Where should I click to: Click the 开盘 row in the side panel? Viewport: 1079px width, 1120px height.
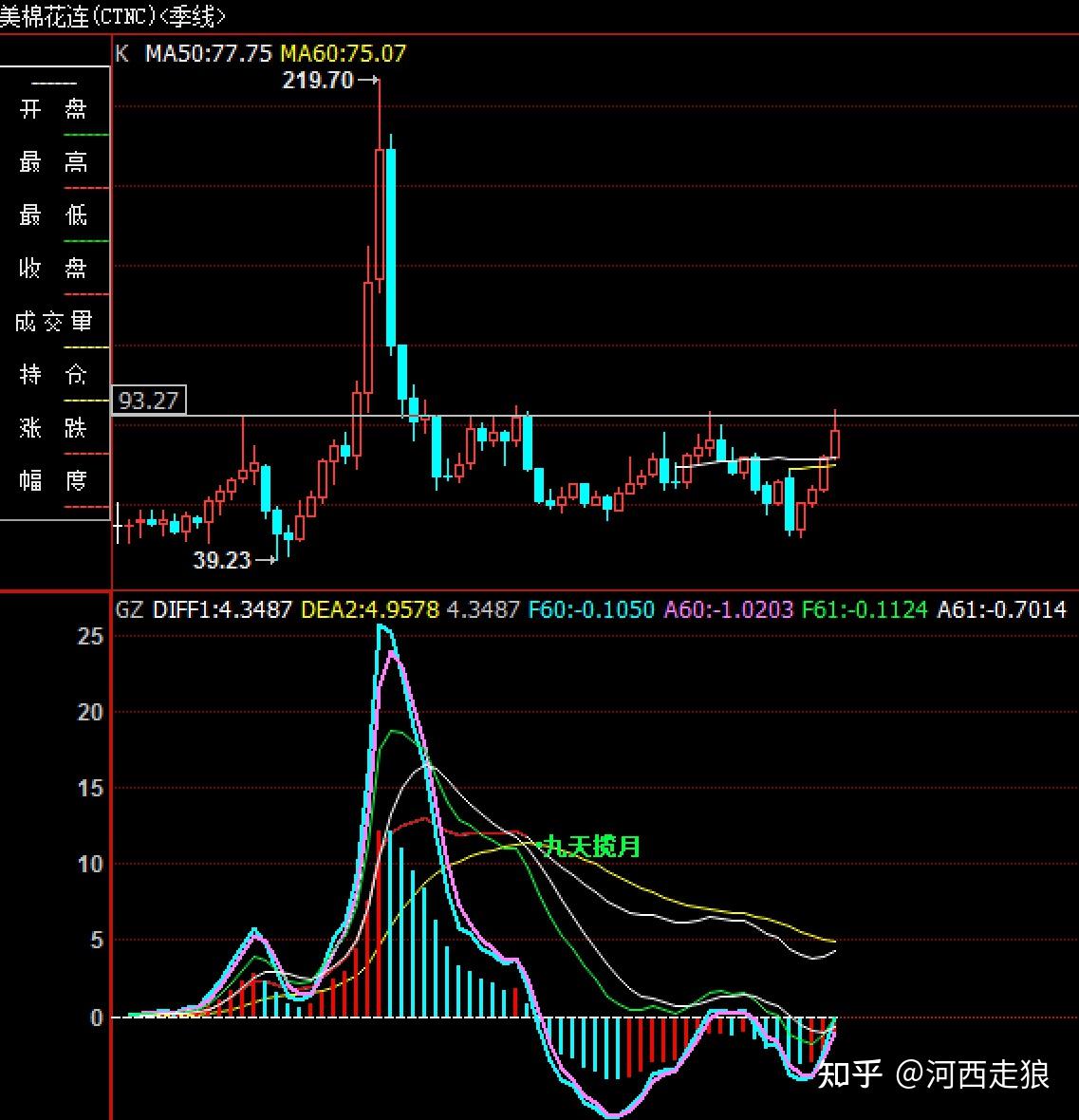pyautogui.click(x=53, y=109)
